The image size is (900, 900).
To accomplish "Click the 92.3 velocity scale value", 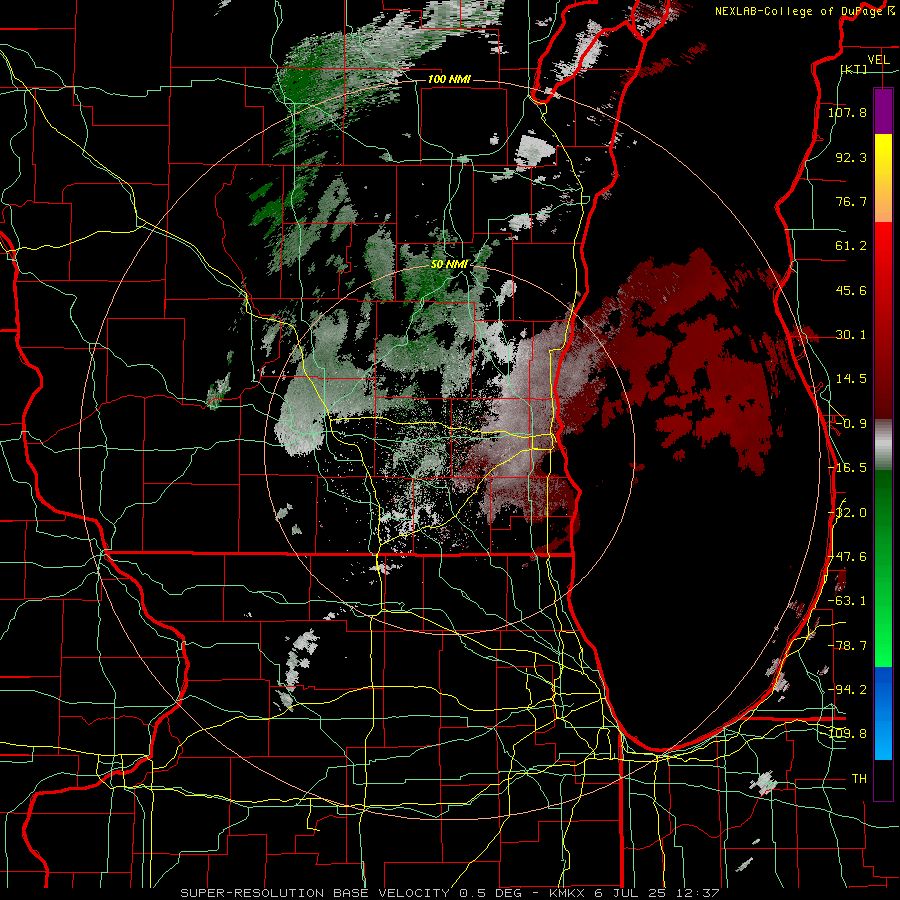I will pyautogui.click(x=851, y=157).
